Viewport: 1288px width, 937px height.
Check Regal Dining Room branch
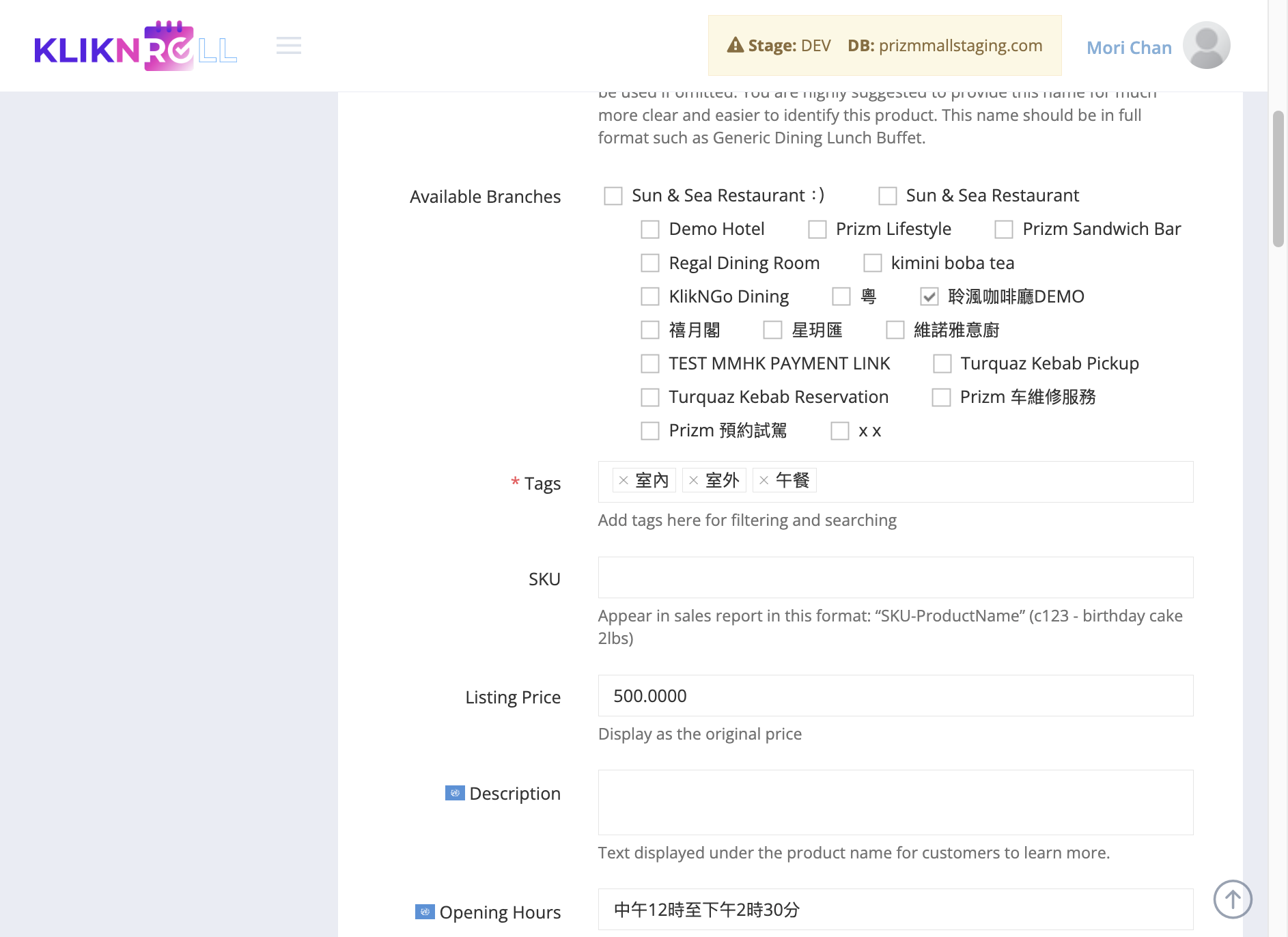click(650, 263)
